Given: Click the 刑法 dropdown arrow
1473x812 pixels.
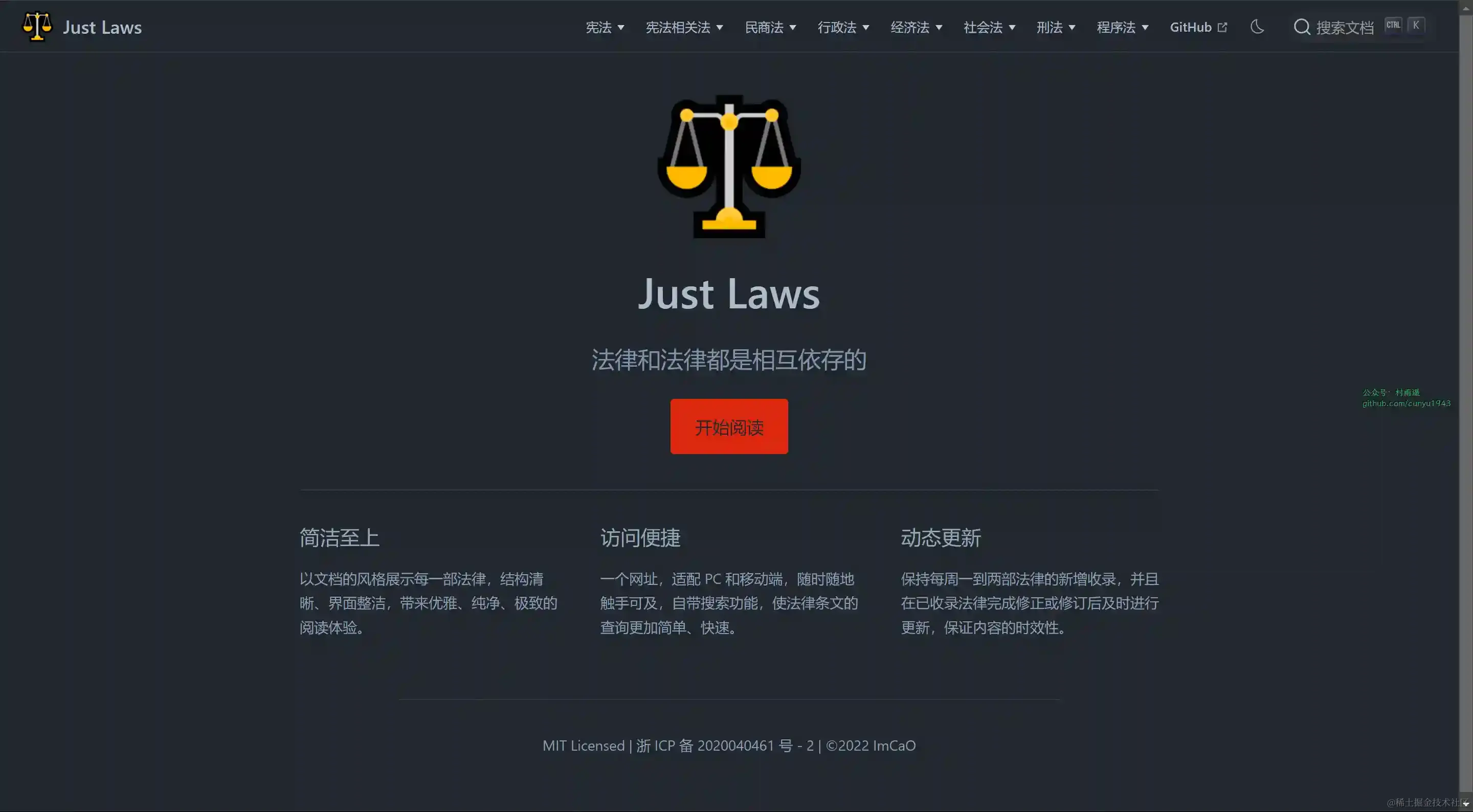Looking at the screenshot, I should [x=1072, y=28].
